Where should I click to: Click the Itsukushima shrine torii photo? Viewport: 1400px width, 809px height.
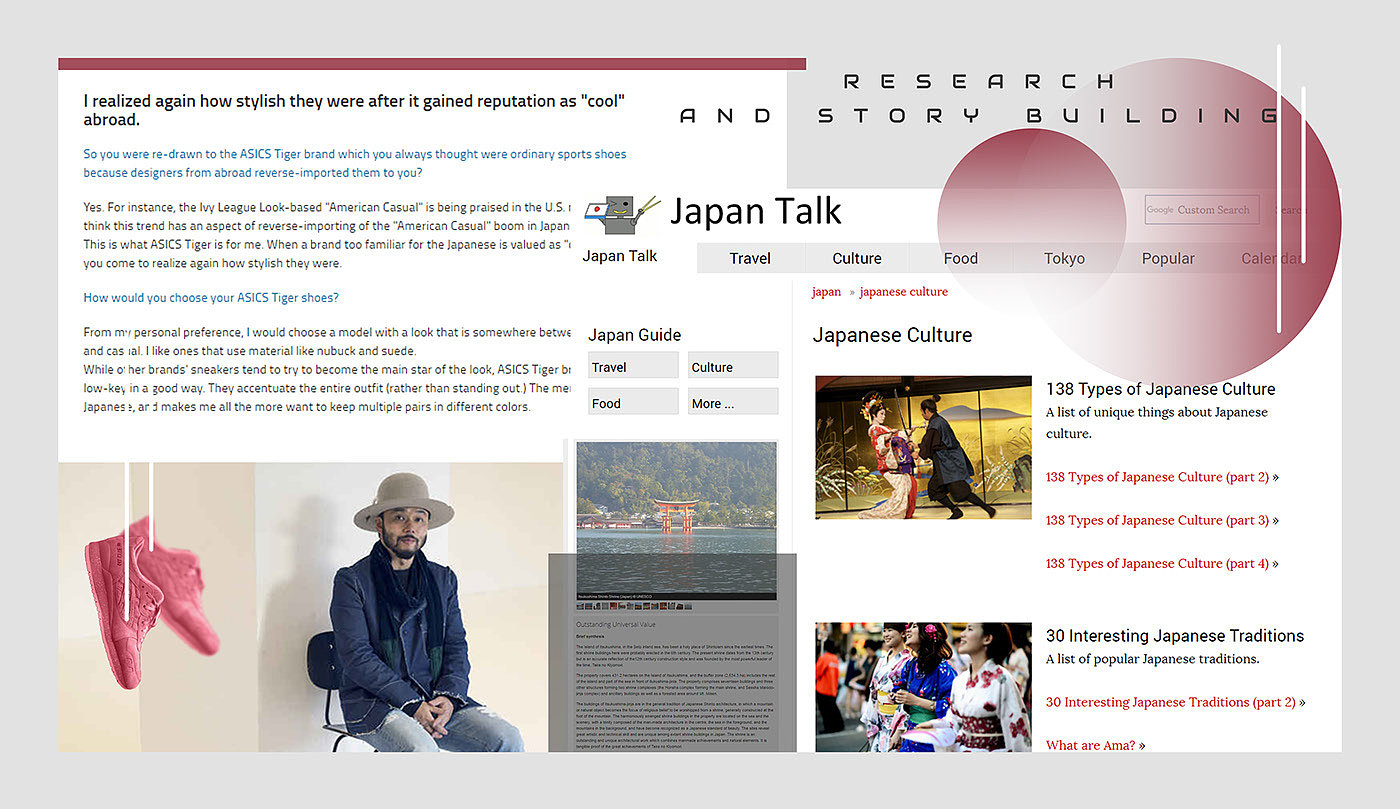[676, 520]
